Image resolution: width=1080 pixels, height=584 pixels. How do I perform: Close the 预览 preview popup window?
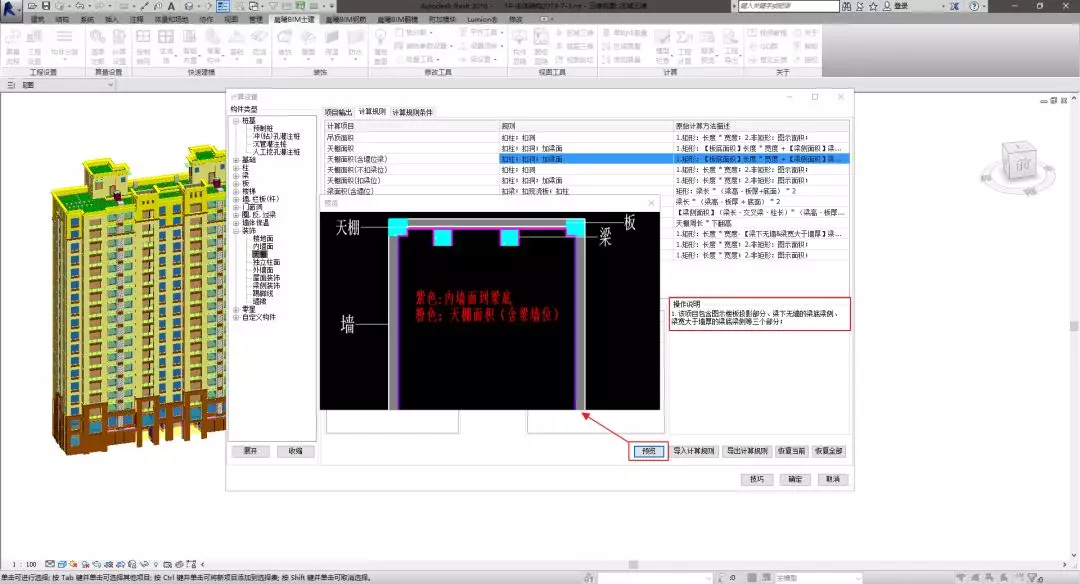click(651, 203)
